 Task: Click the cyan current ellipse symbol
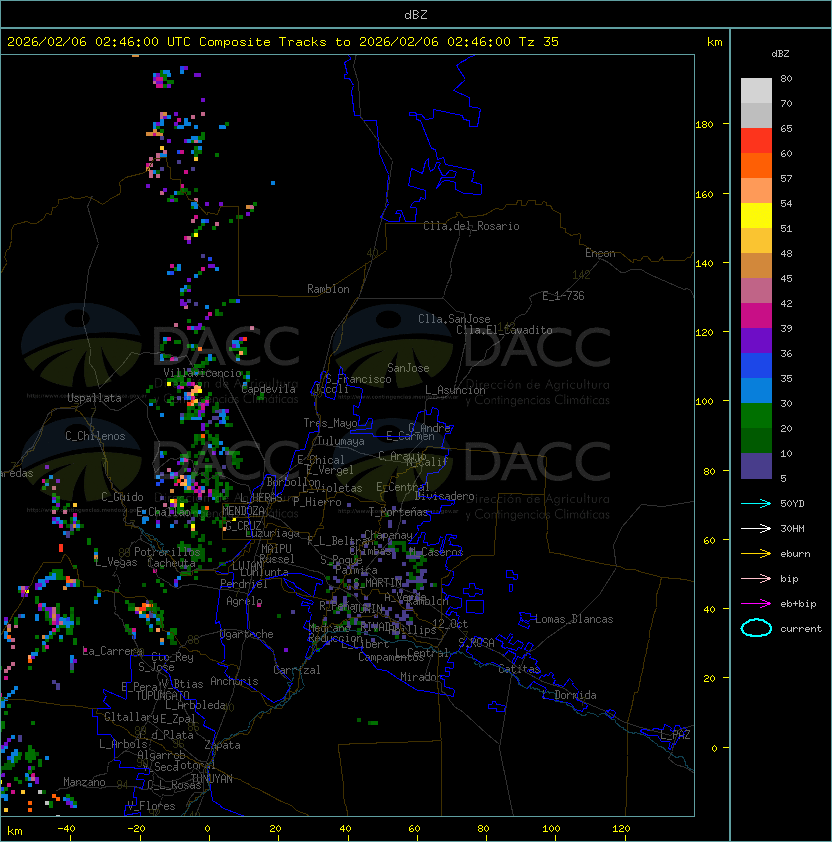click(x=756, y=628)
